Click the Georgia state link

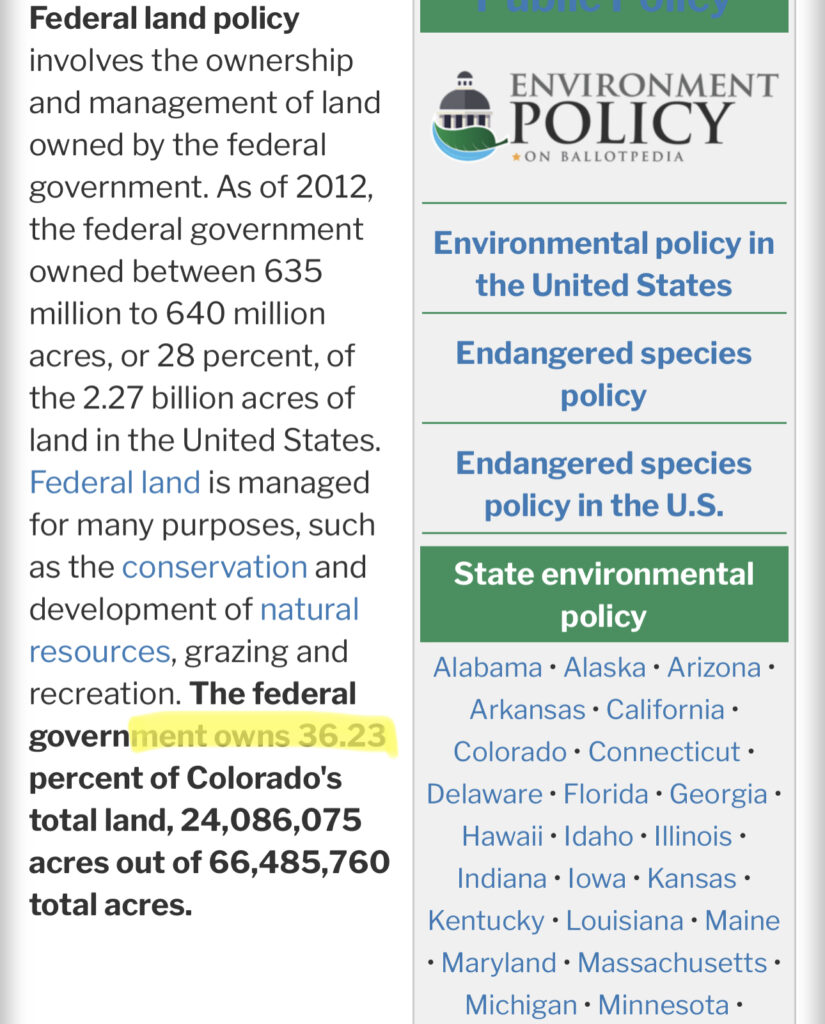tap(718, 794)
